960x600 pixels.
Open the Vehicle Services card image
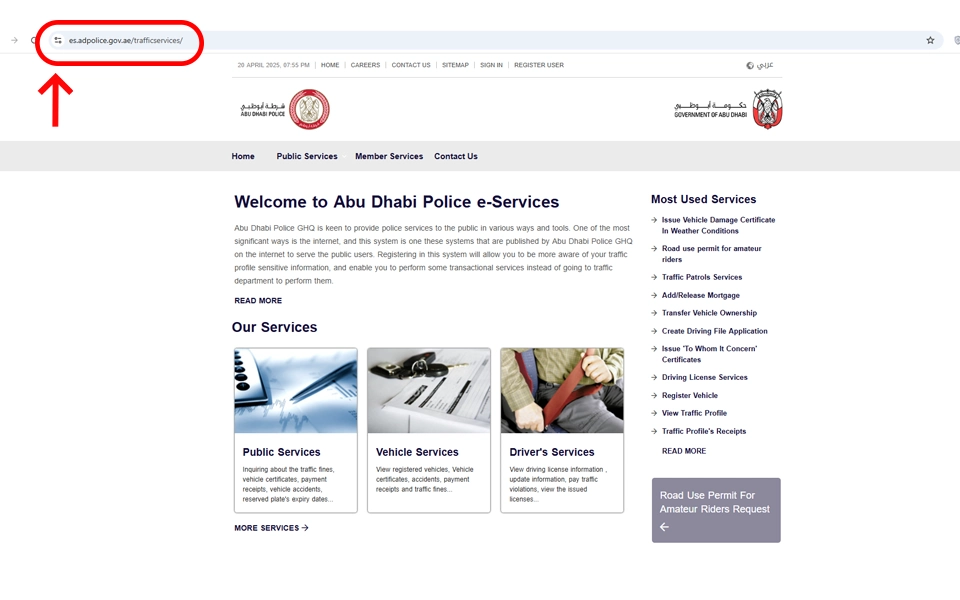(x=429, y=391)
